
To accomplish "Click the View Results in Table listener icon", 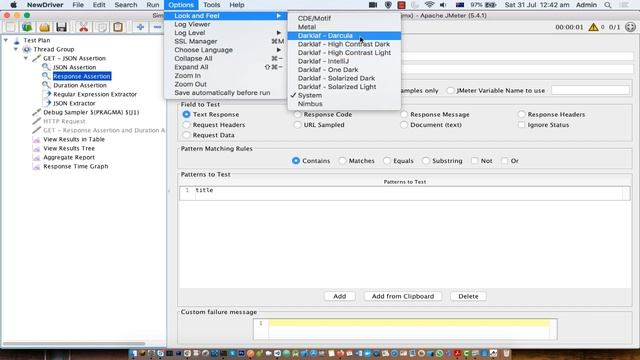I will point(36,139).
